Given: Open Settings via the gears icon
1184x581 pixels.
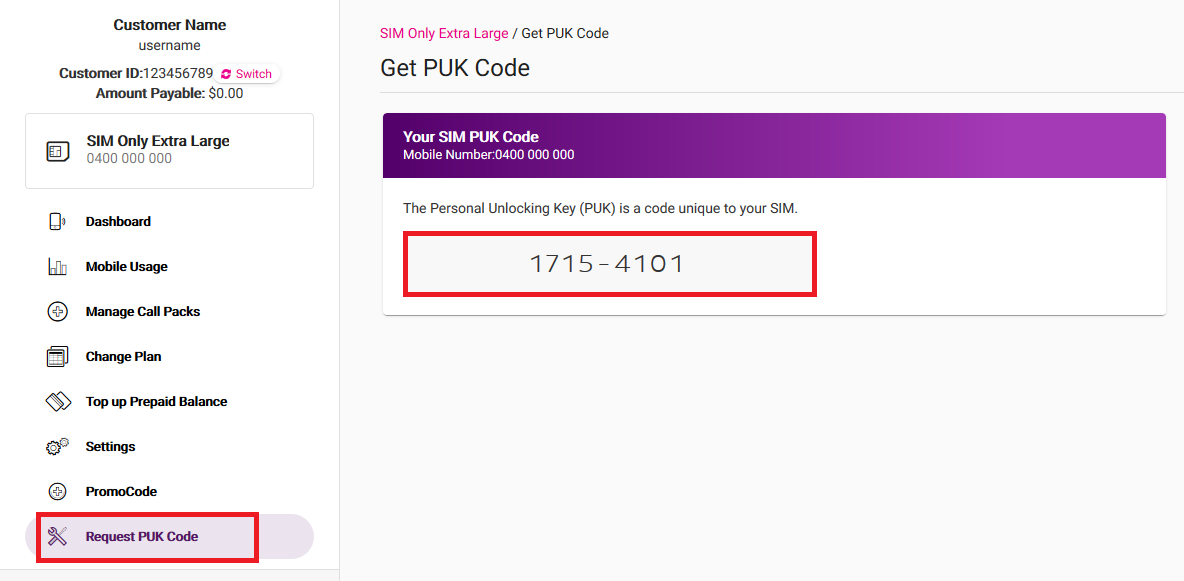Looking at the screenshot, I should pyautogui.click(x=58, y=446).
